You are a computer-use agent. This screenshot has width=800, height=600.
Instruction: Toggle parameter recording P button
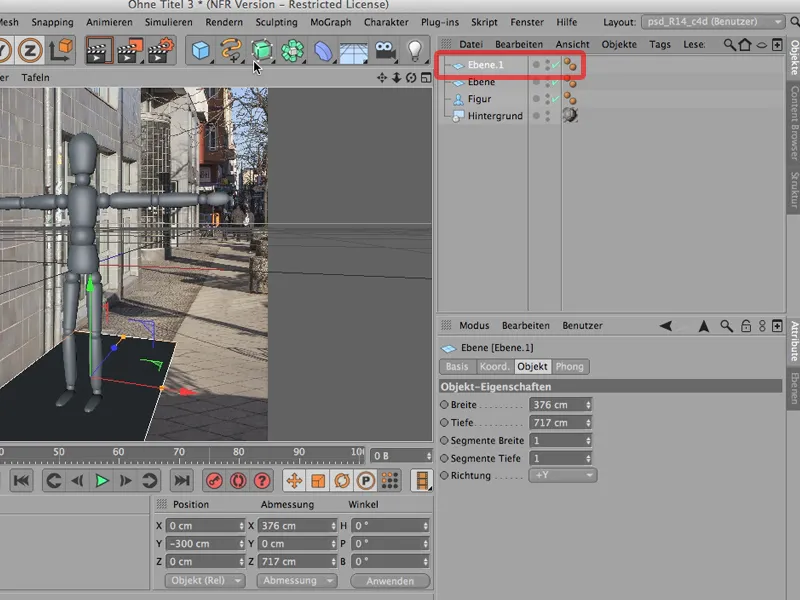(366, 481)
